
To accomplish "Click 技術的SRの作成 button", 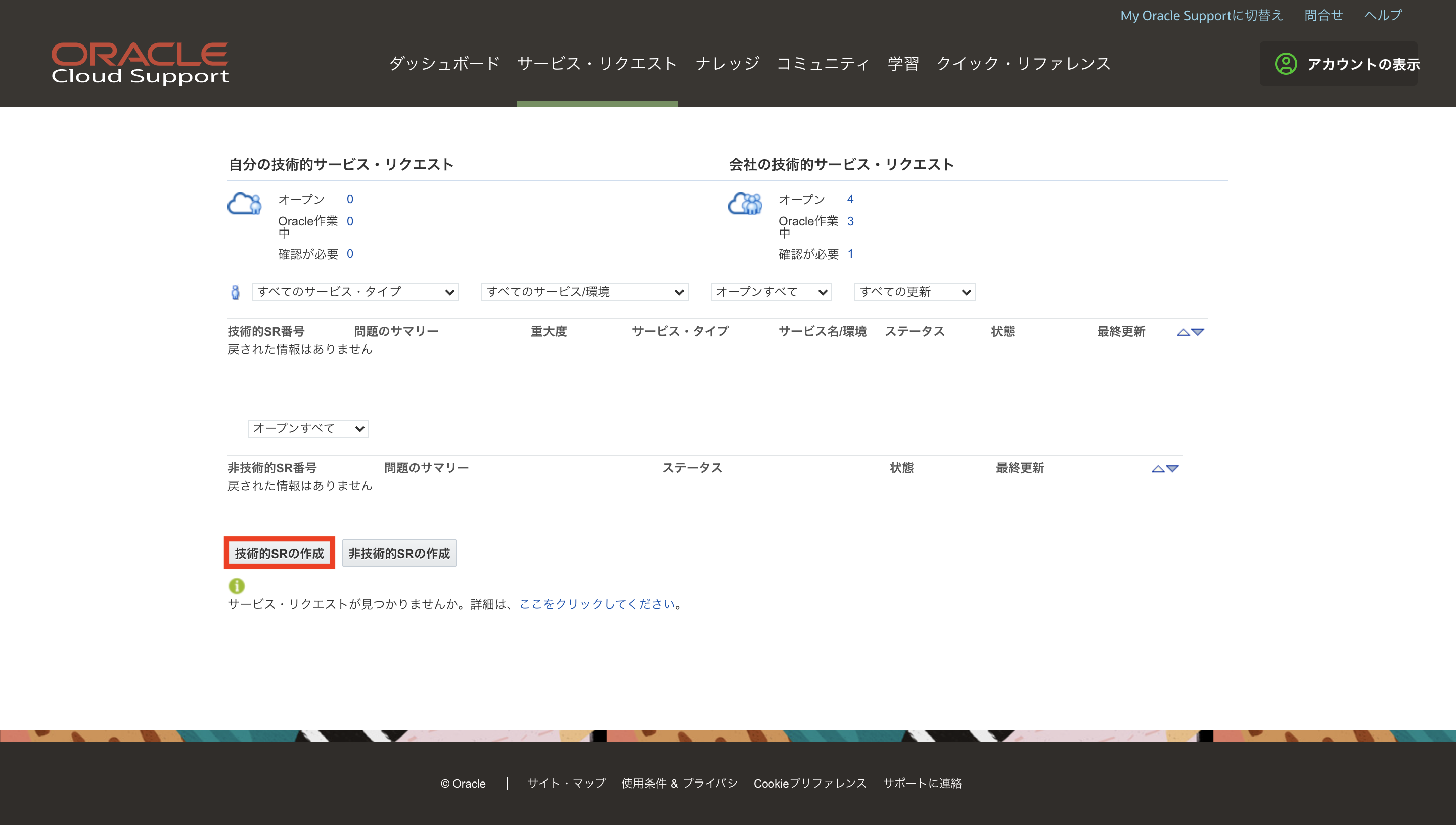I will [x=280, y=553].
